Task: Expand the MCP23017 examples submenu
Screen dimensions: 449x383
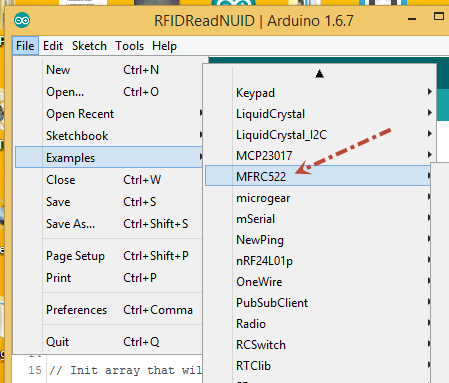Action: [319, 155]
